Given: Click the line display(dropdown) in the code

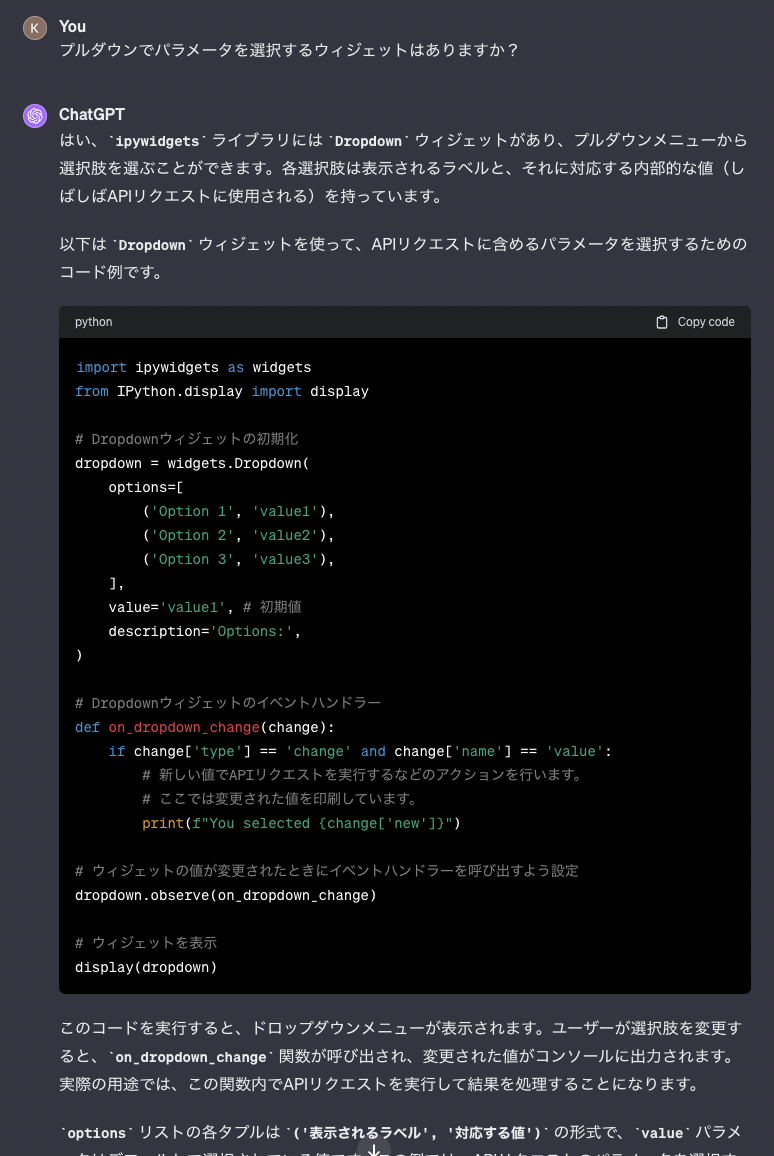Looking at the screenshot, I should [146, 967].
